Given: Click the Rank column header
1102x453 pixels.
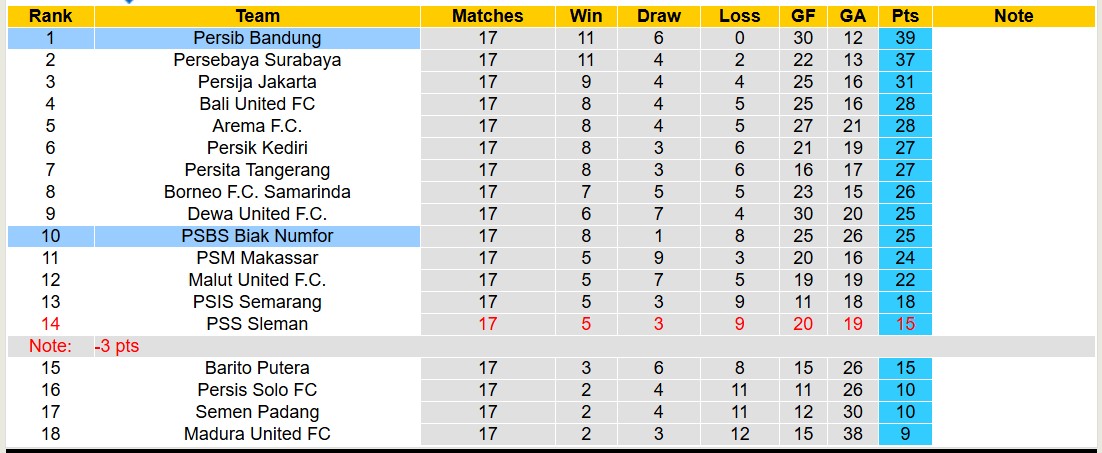Looking at the screenshot, I should click(x=49, y=16).
